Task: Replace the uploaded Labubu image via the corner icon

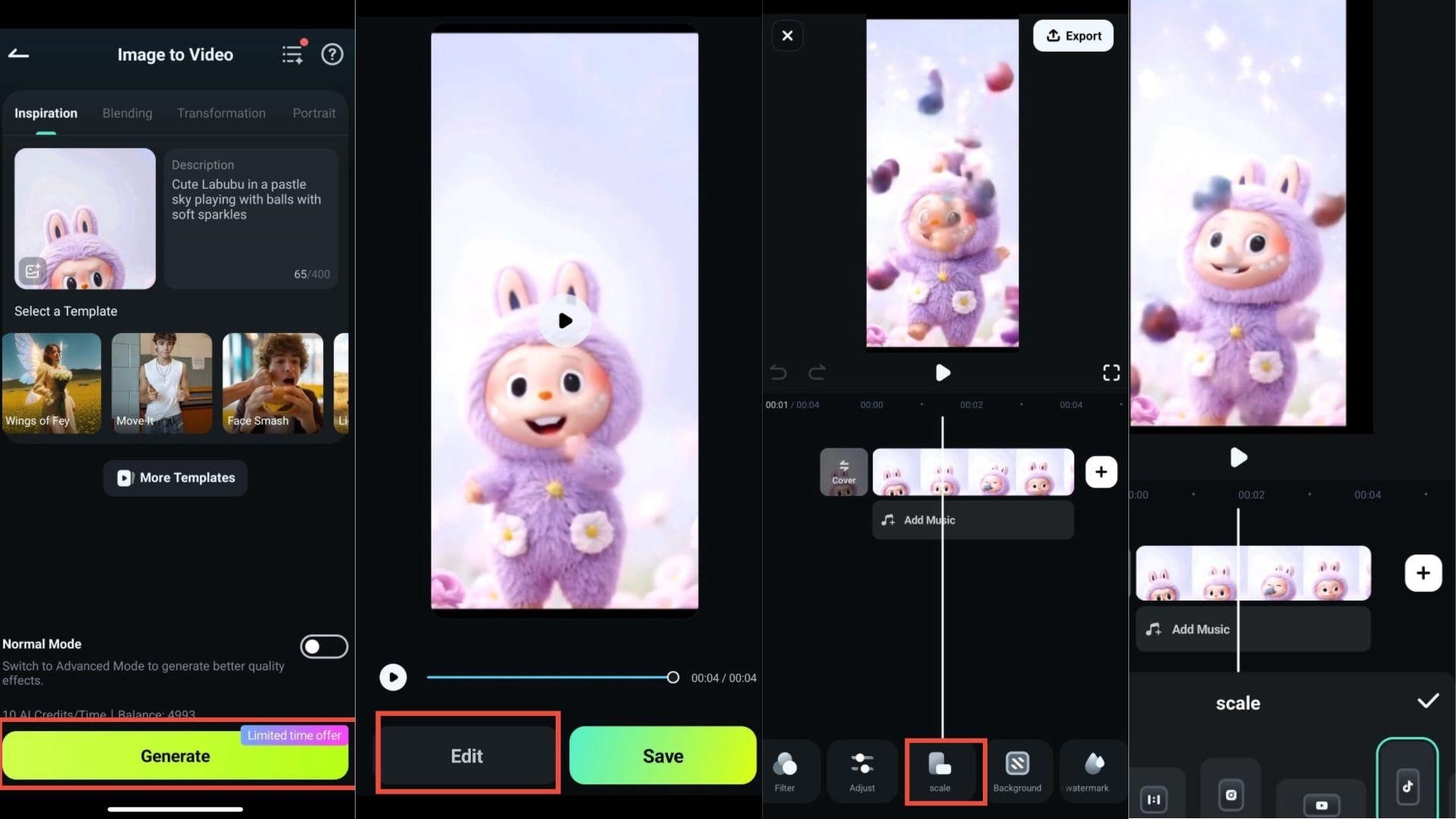Action: [33, 271]
